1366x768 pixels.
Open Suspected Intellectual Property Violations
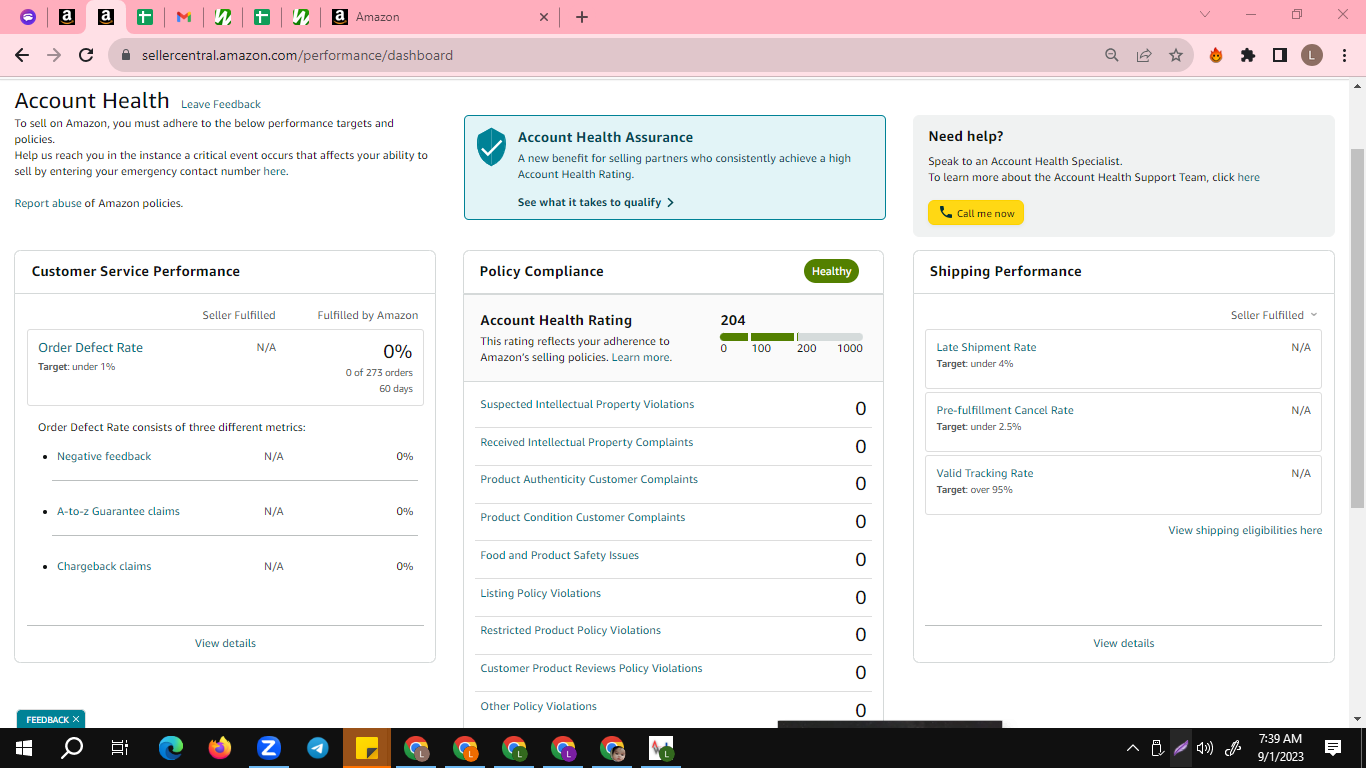click(x=587, y=405)
